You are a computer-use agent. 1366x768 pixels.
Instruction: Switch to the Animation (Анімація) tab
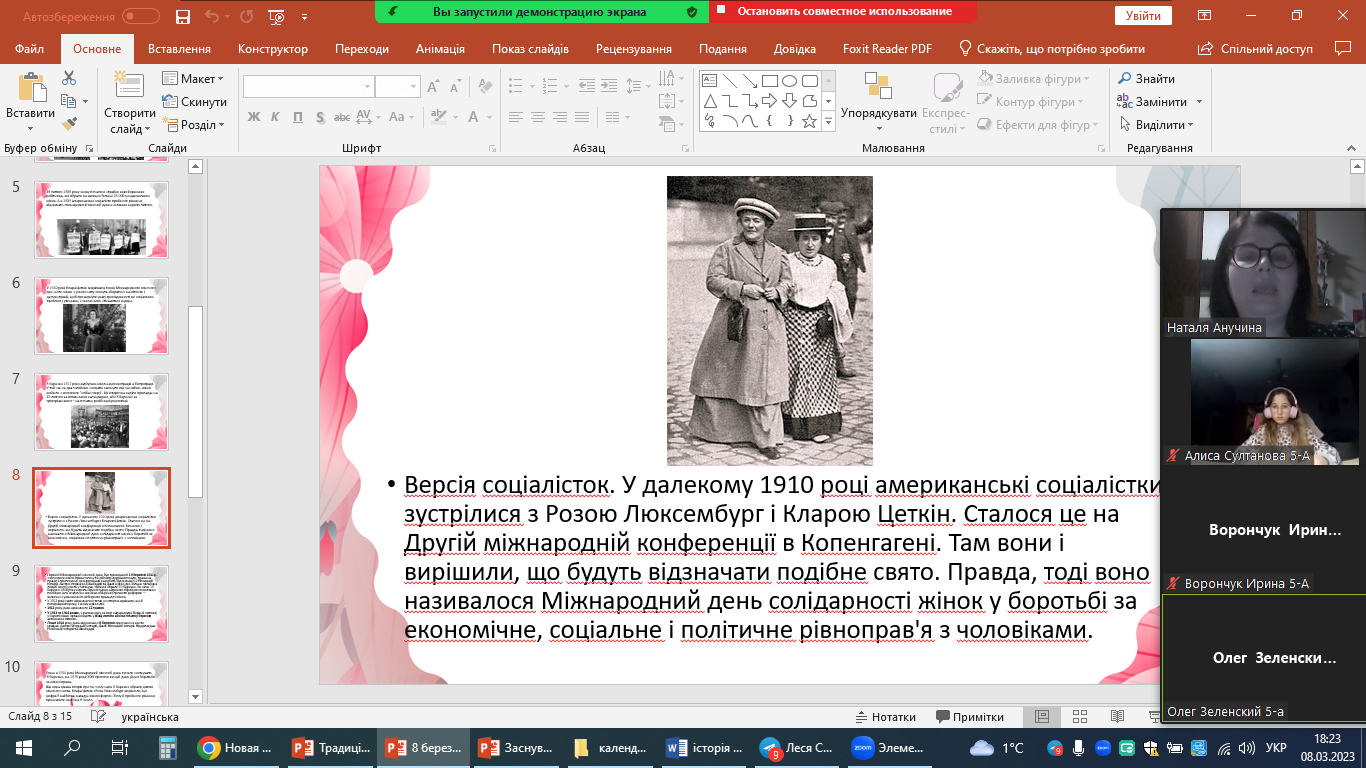click(440, 49)
